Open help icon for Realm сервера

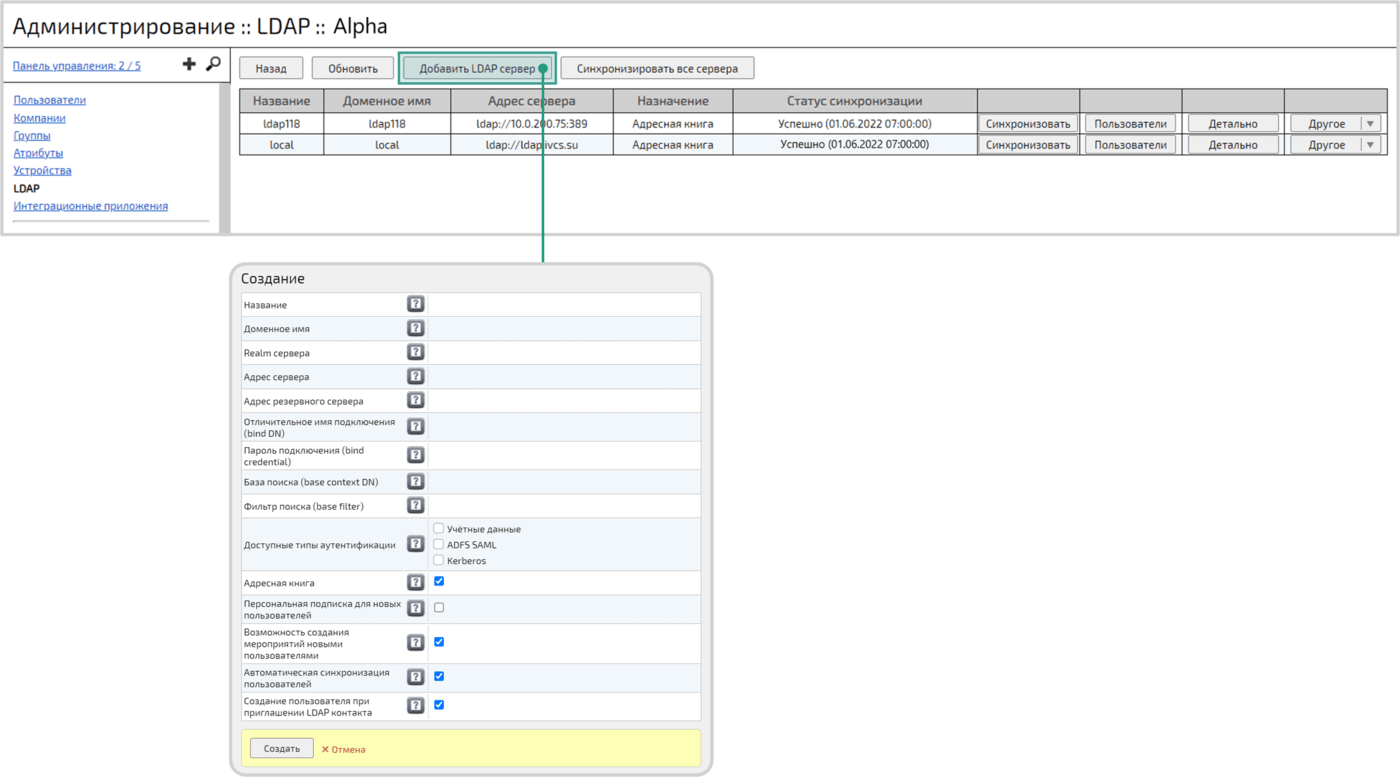tap(416, 352)
